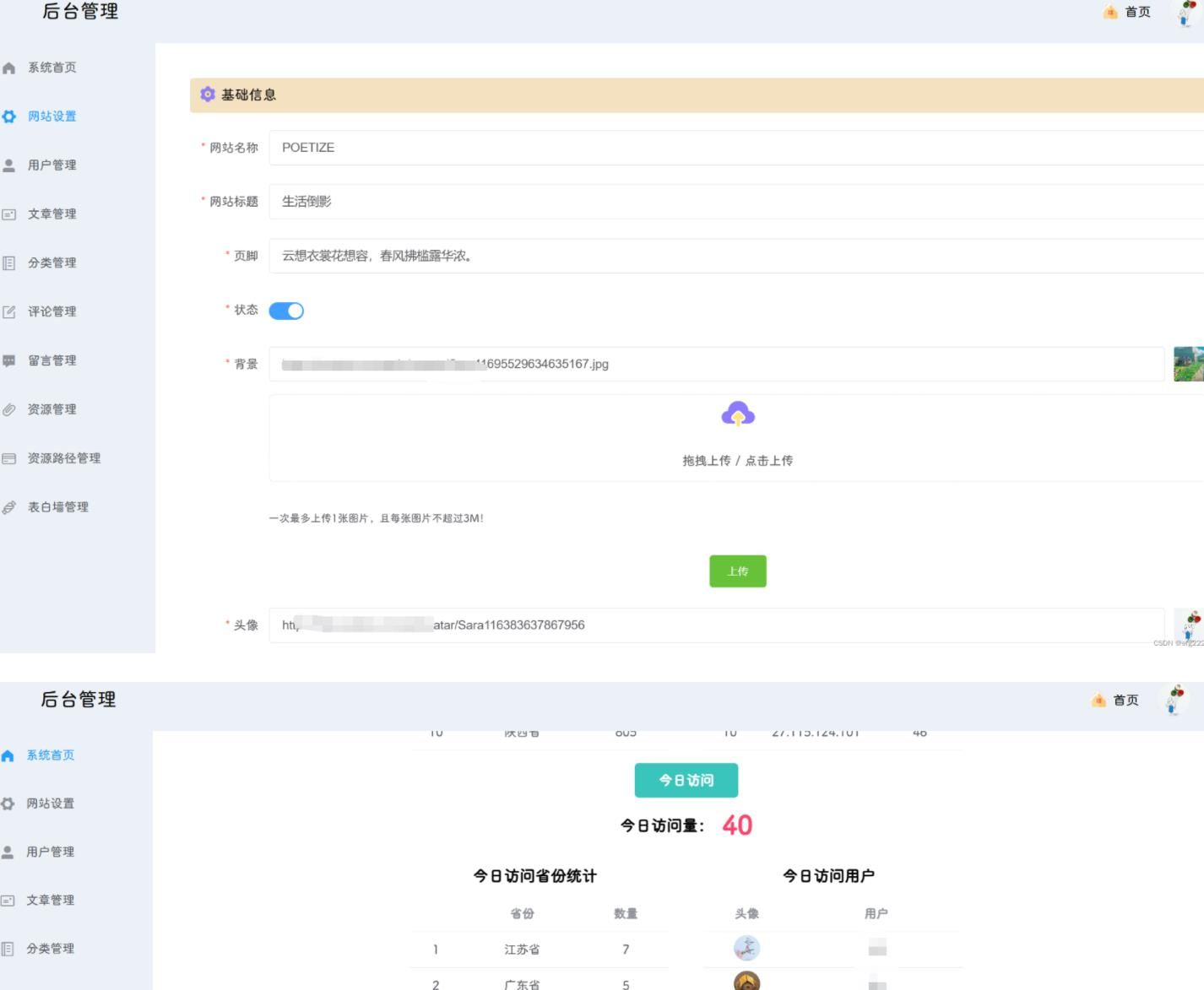
Task: Click the 文章管理 article icon
Action: (9, 214)
